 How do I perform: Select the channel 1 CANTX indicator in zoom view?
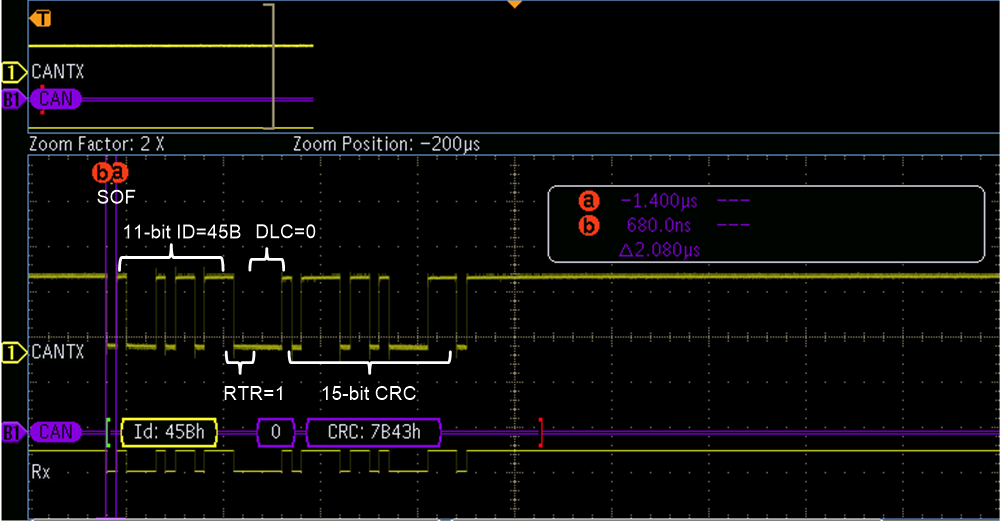[14, 353]
